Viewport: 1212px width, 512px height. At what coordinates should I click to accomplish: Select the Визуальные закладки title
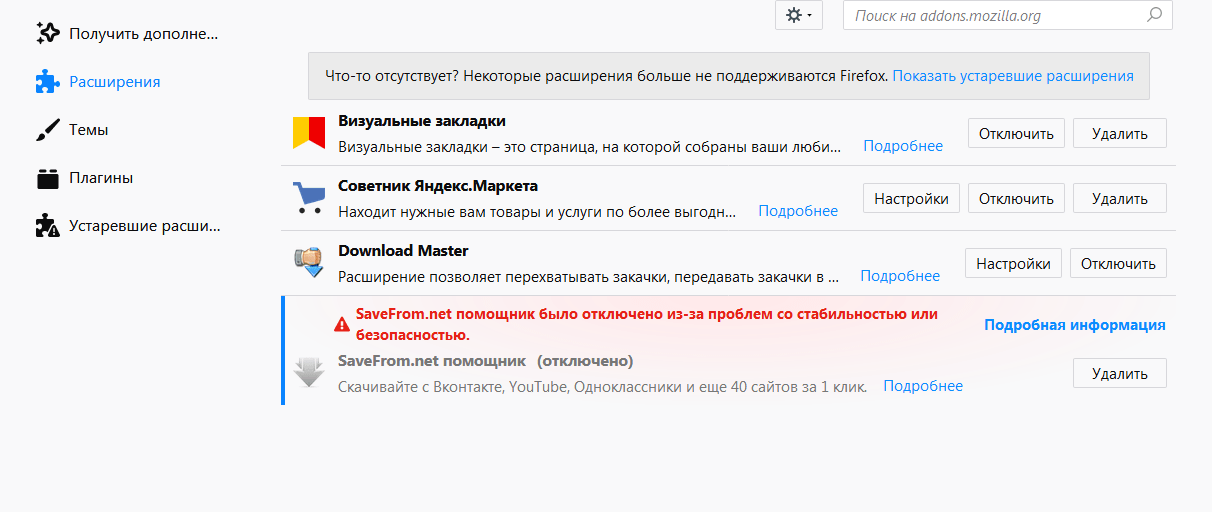click(x=422, y=120)
